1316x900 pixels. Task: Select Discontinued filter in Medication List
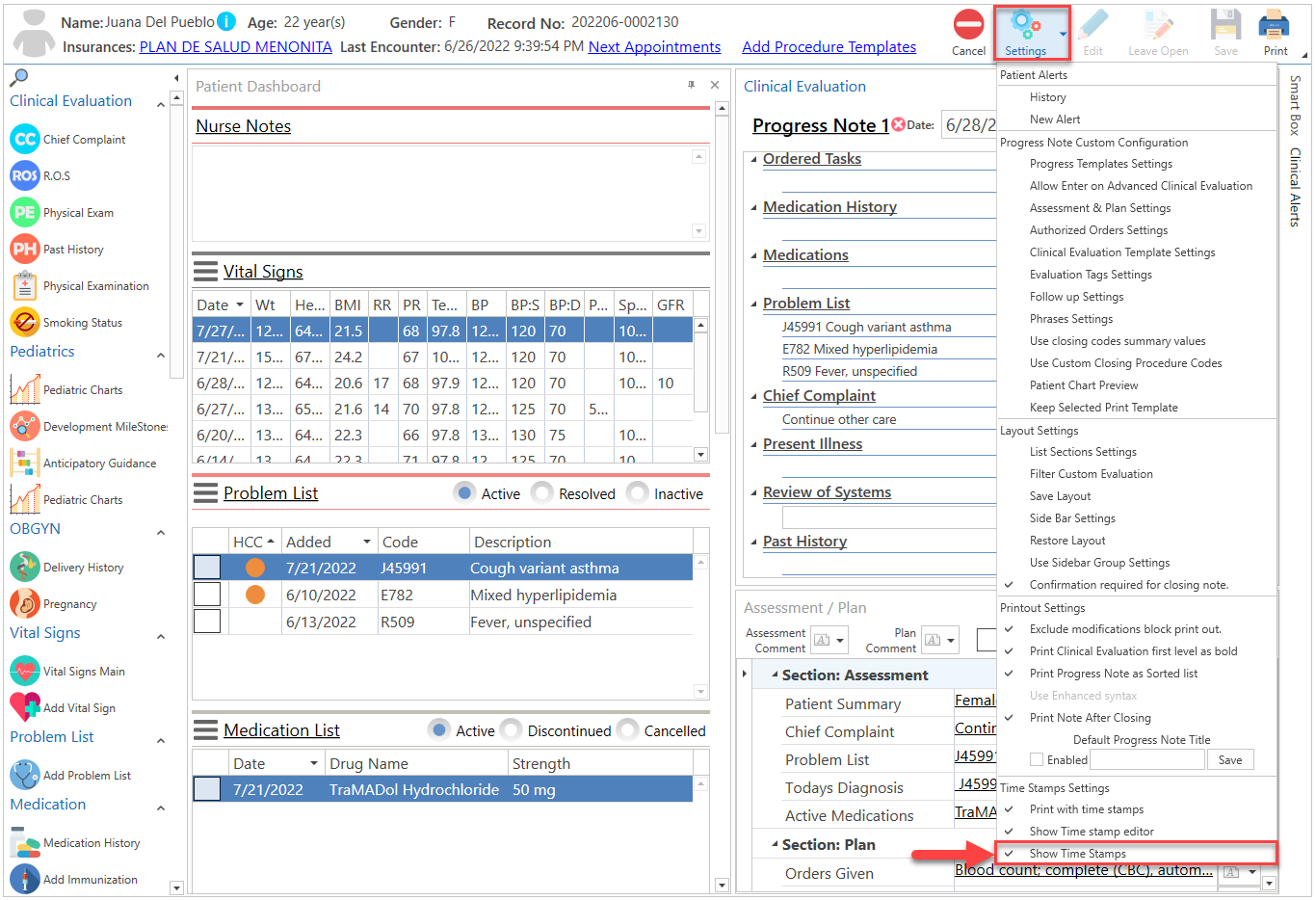511,729
